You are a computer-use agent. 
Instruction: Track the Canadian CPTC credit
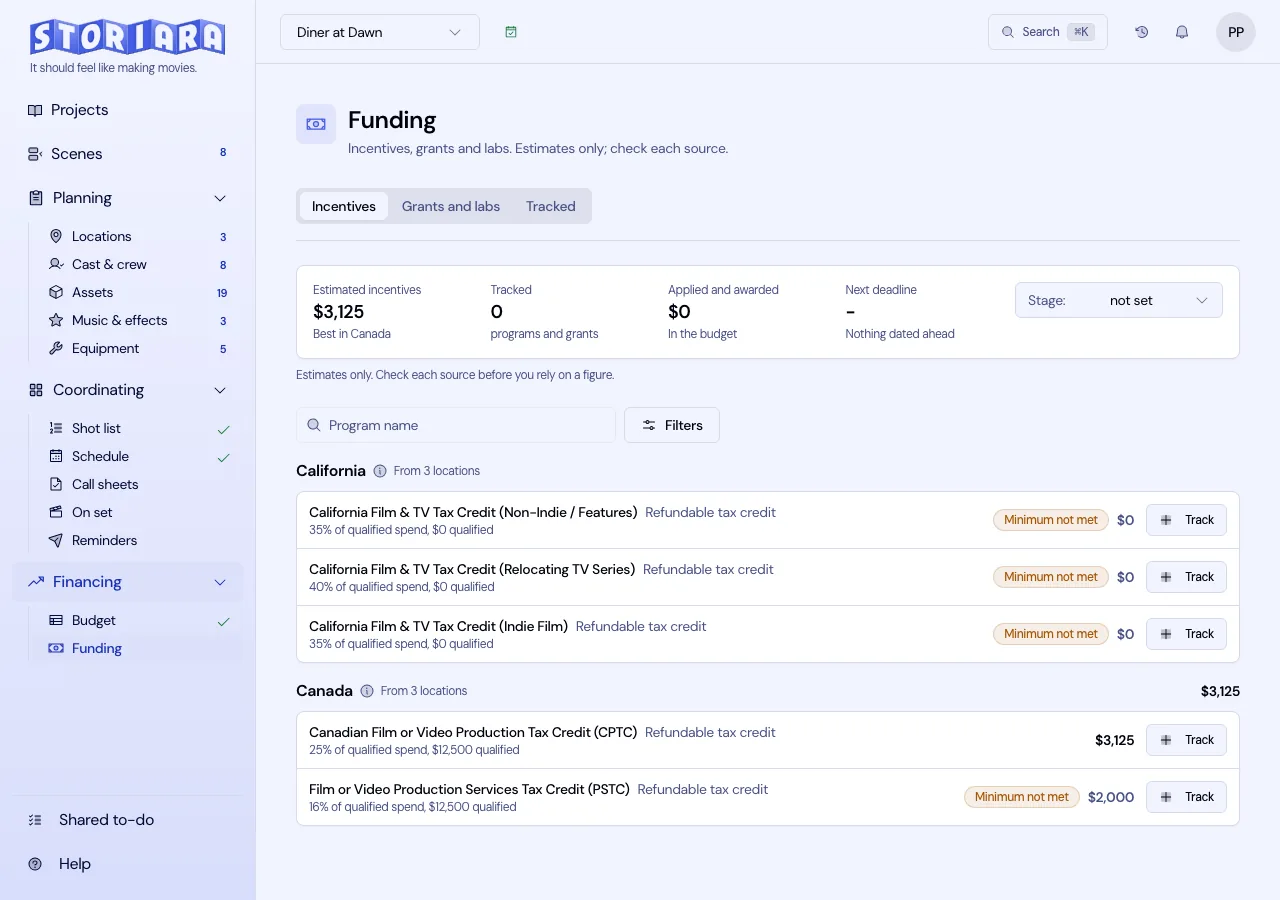pyautogui.click(x=1186, y=740)
